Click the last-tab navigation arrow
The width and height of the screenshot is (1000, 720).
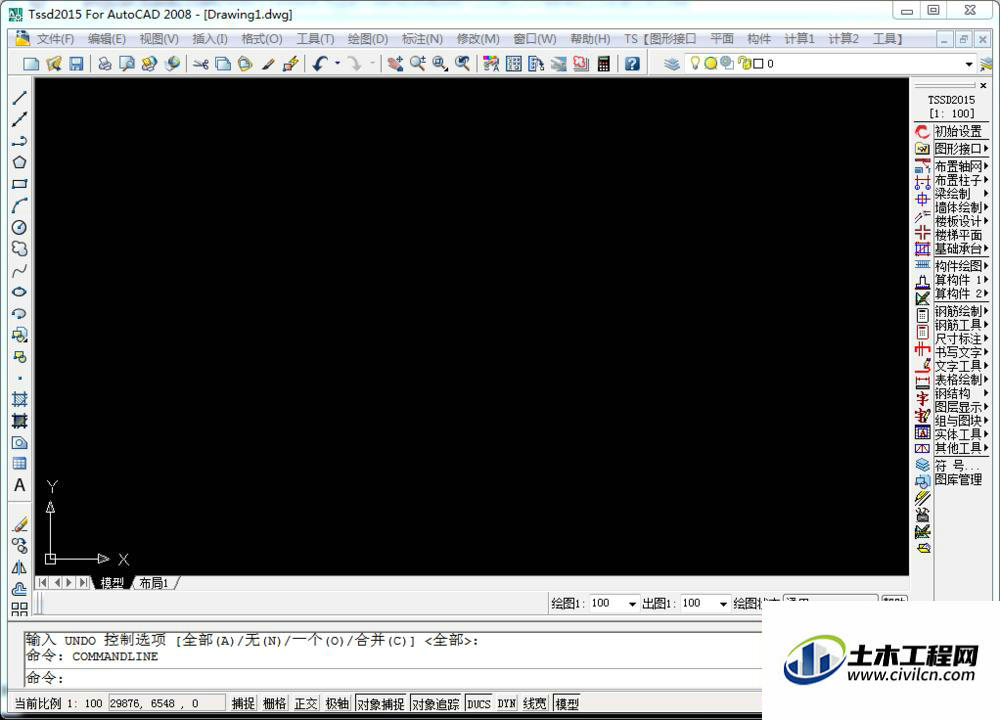point(84,582)
